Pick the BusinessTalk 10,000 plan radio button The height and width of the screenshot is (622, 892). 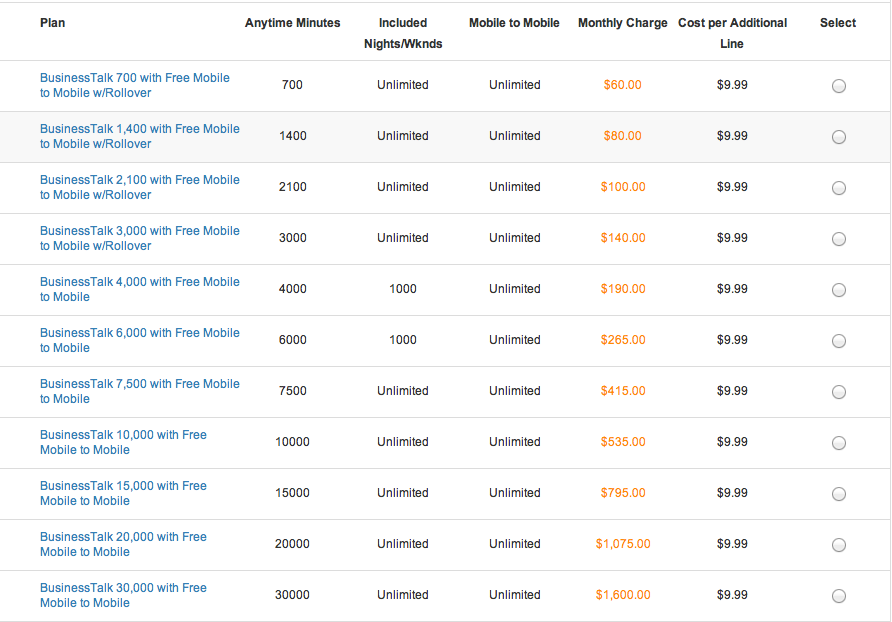(839, 443)
